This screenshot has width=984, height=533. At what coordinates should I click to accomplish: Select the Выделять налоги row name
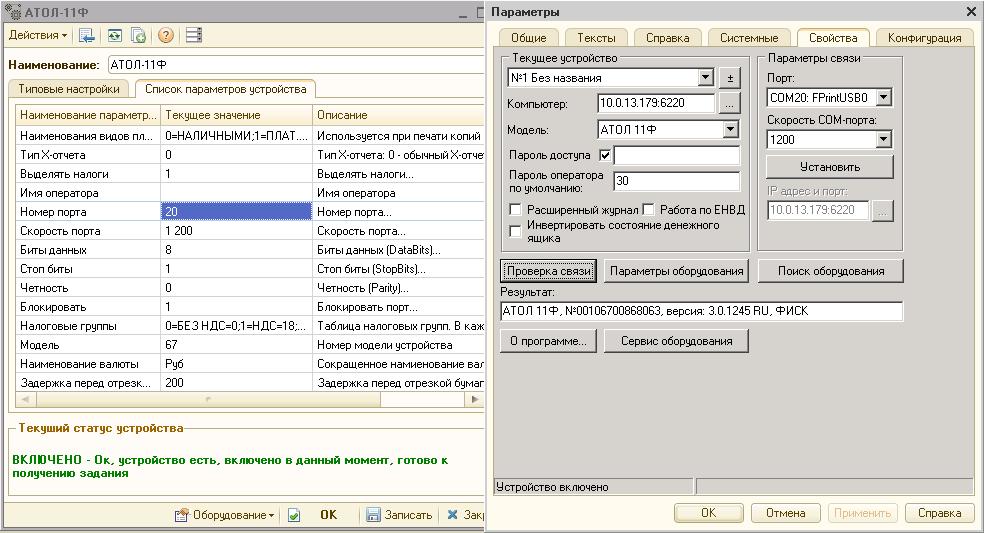[88, 174]
